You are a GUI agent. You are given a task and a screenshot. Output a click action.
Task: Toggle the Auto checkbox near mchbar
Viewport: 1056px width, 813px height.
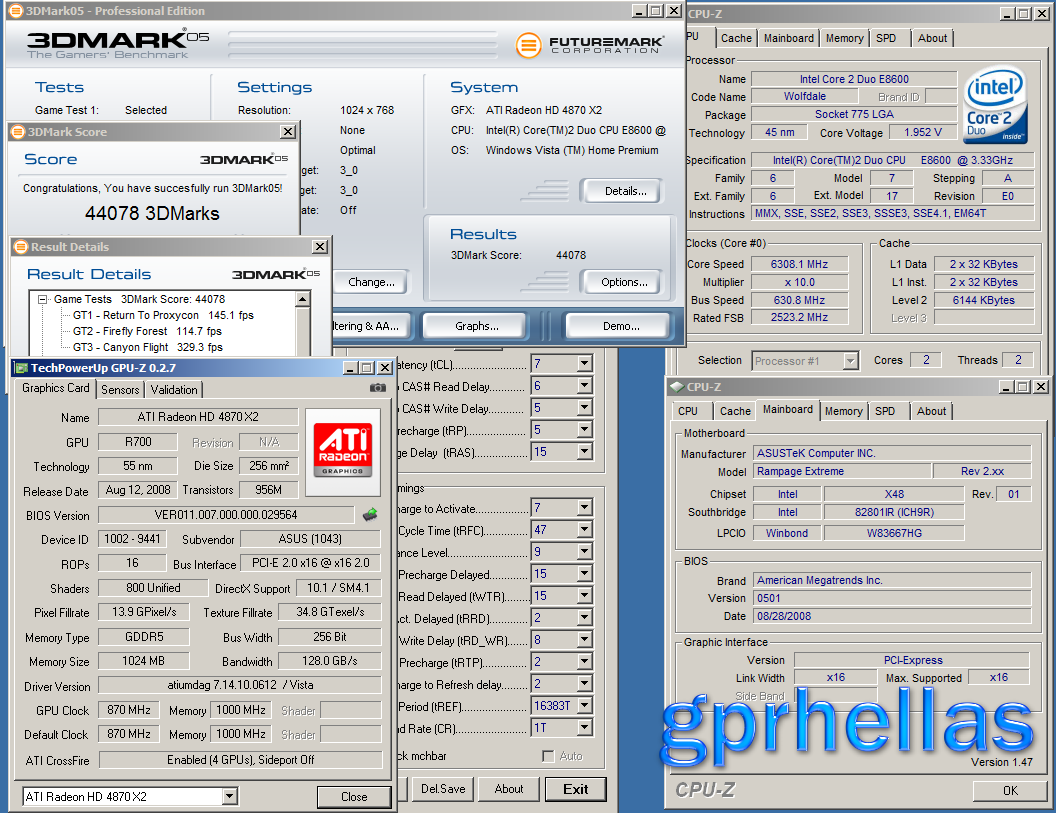point(548,756)
